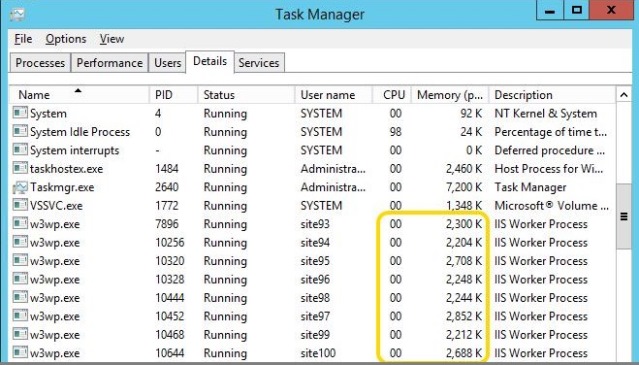Sort by the Description column header
Viewport: 639px width, 365px height.
tap(552, 95)
